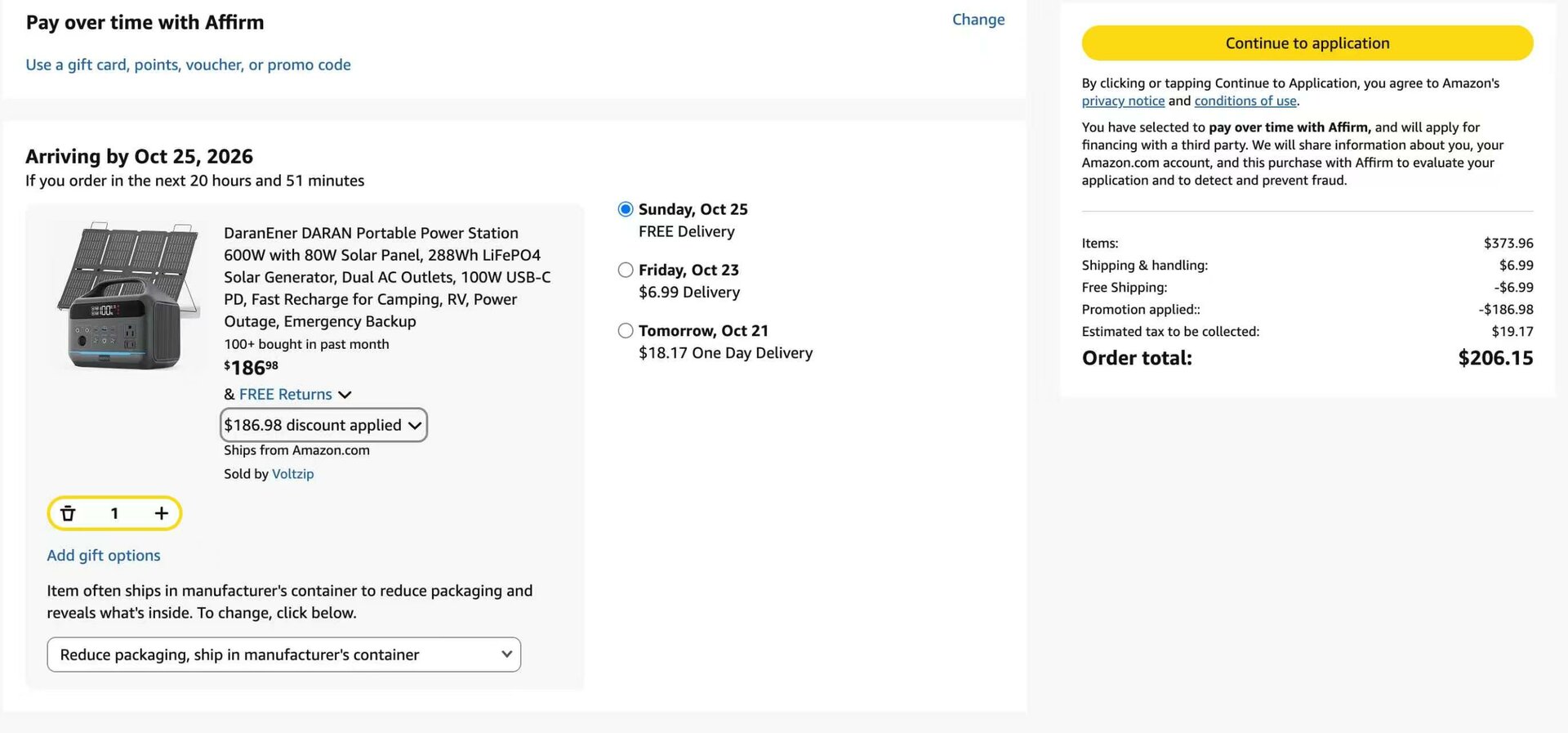1568x733 pixels.
Task: Select Sunday, Oct 25 free delivery option
Action: pos(626,209)
